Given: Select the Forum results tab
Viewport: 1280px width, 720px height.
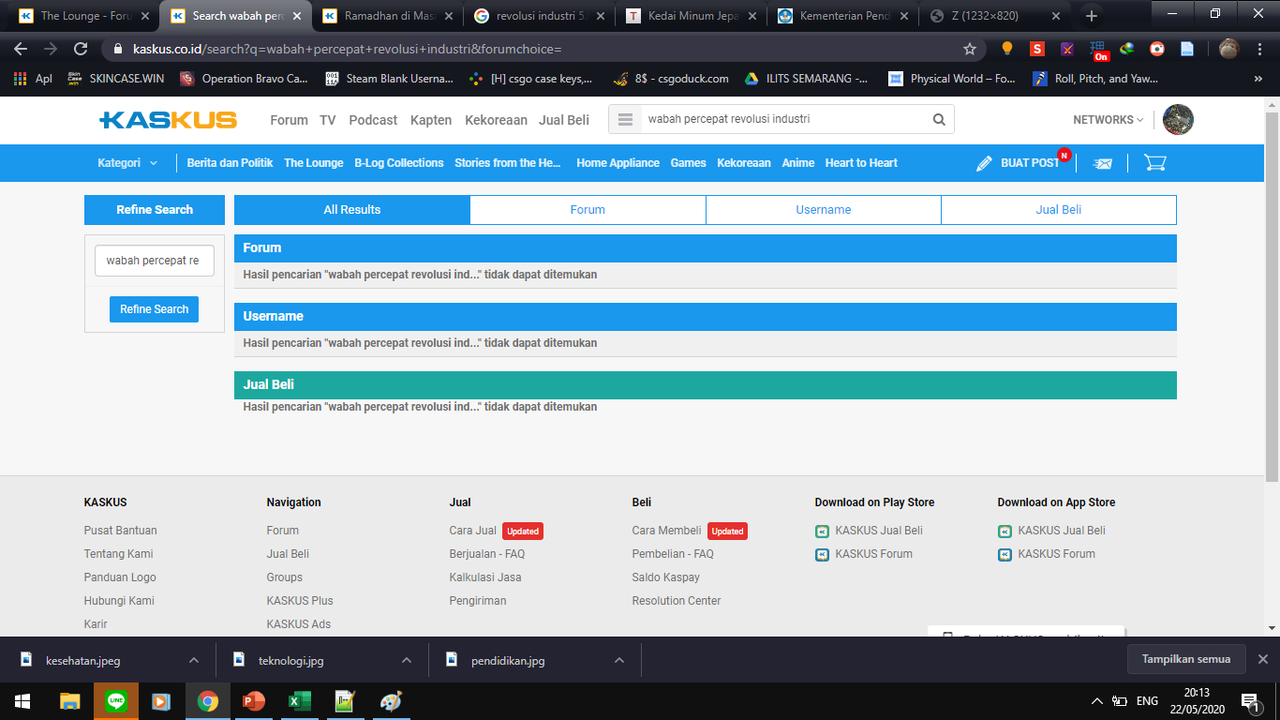Looking at the screenshot, I should point(588,210).
